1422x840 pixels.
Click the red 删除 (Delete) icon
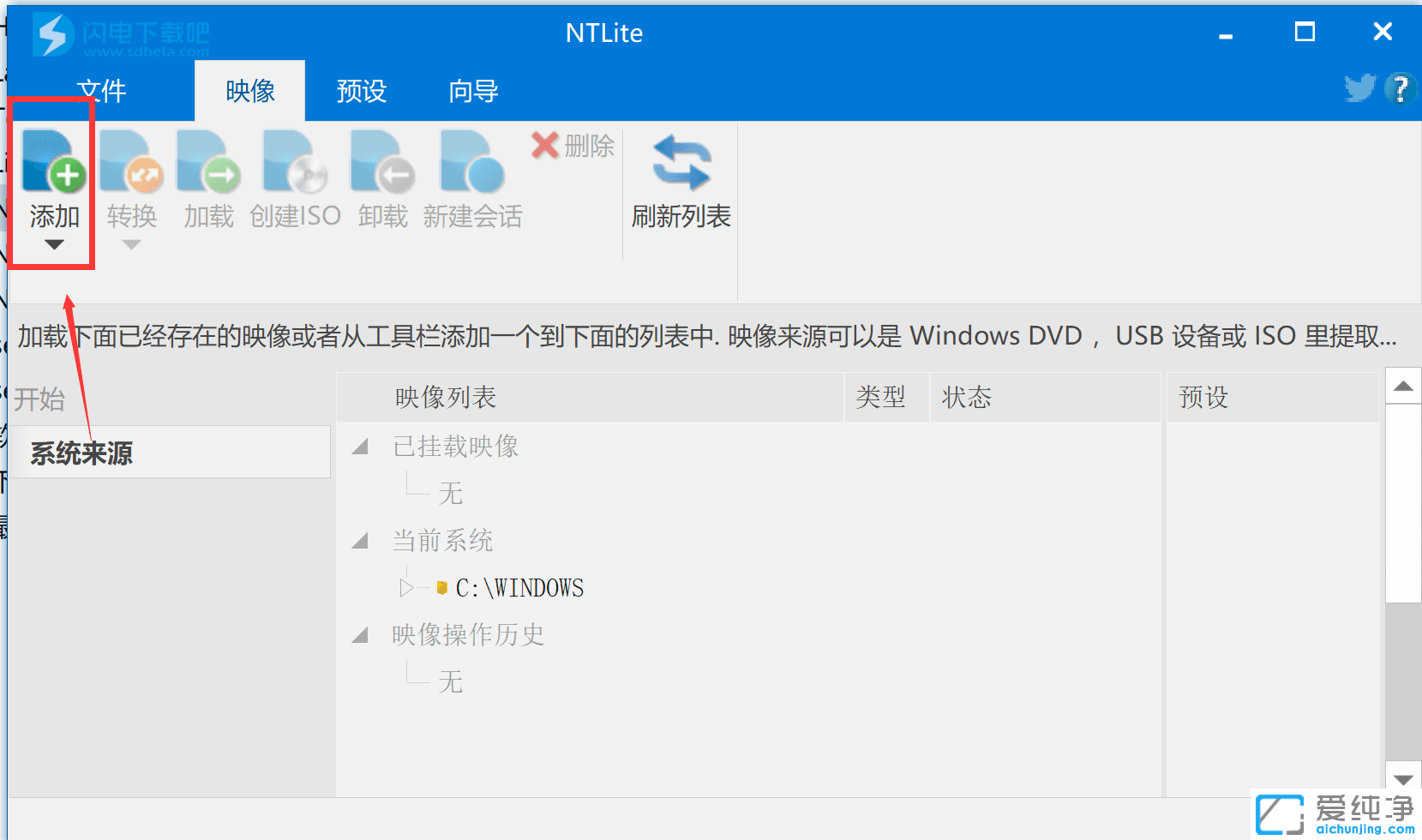tap(544, 146)
